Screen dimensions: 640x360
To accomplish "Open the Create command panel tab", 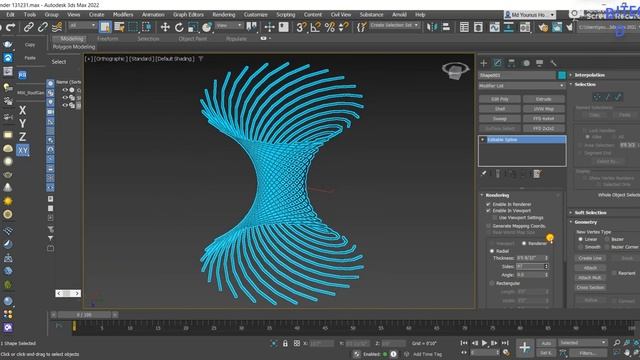I will (484, 63).
